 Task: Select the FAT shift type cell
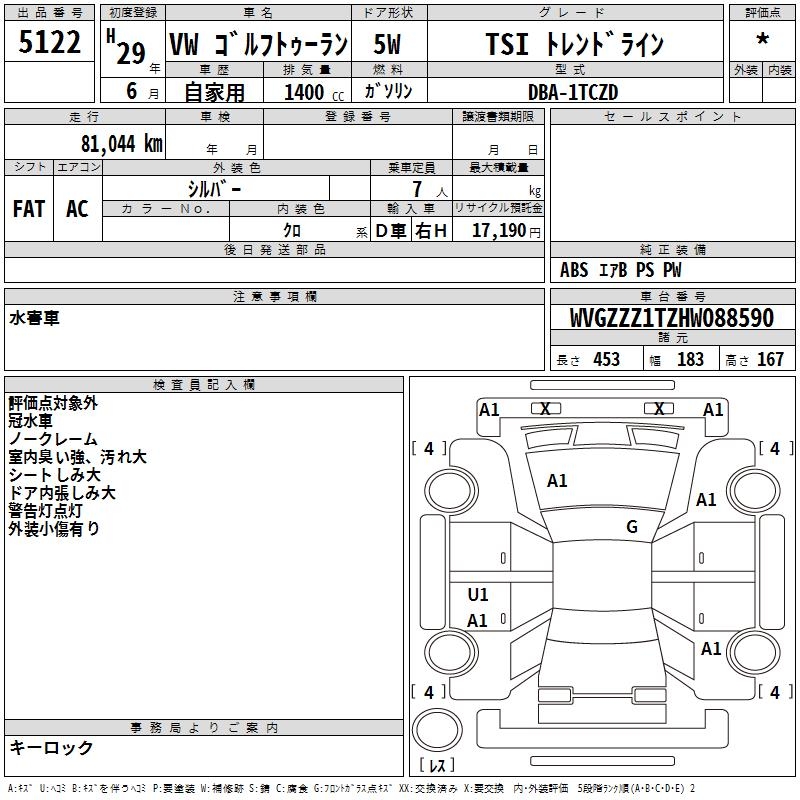coord(29,209)
